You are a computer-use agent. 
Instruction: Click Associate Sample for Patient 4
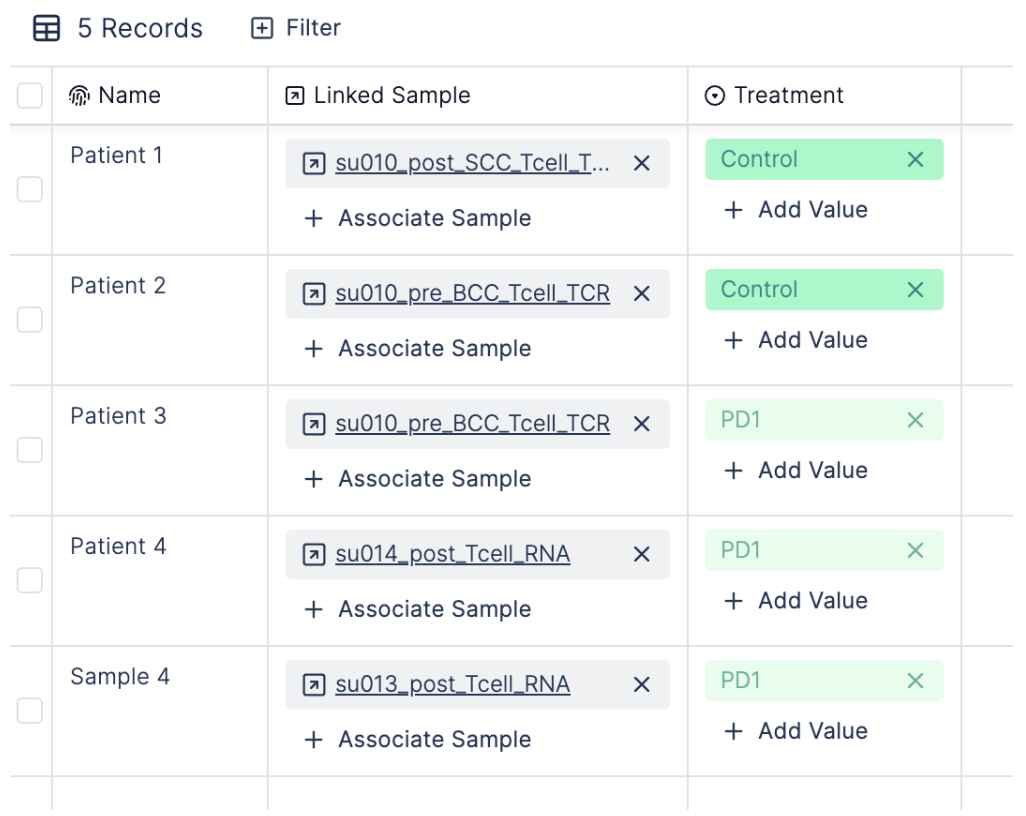418,609
